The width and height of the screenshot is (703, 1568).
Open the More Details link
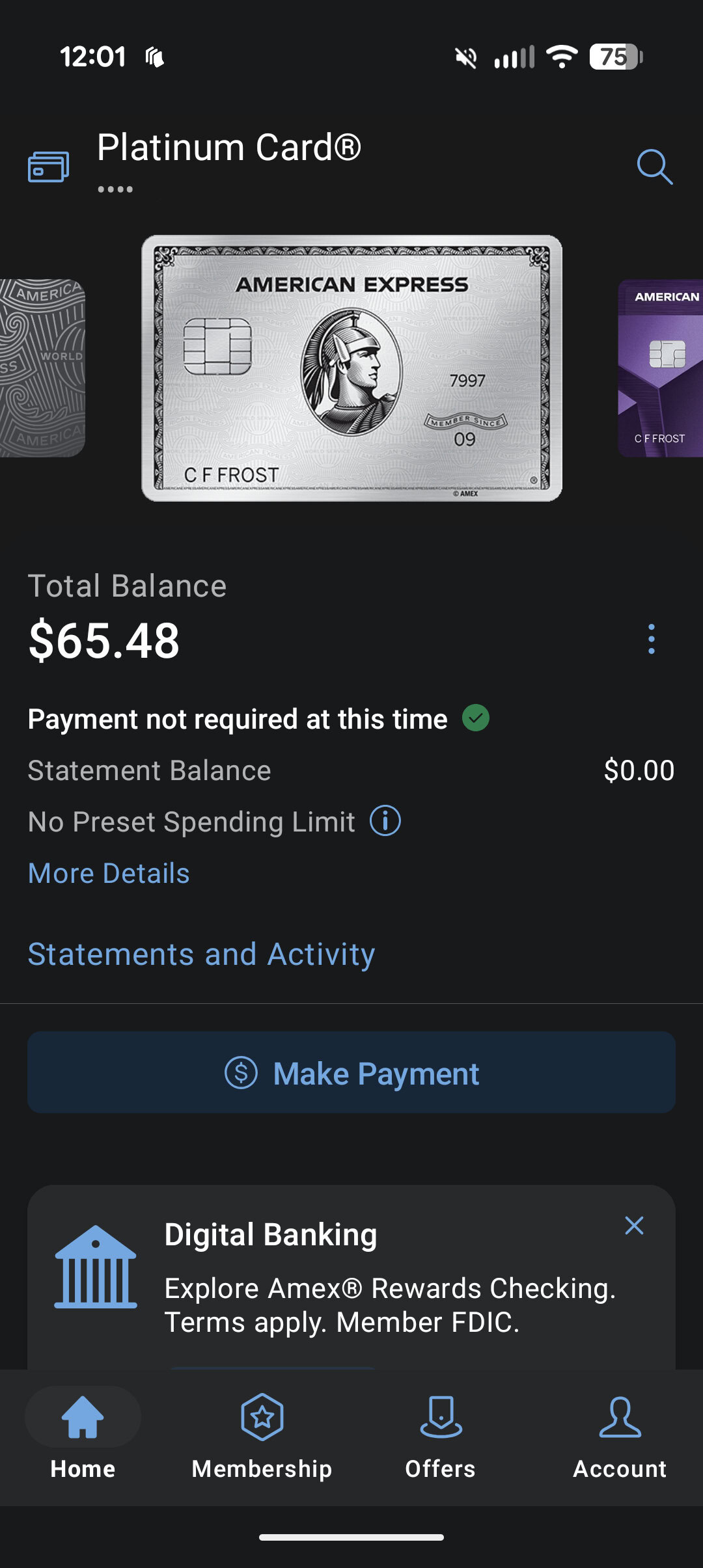109,873
